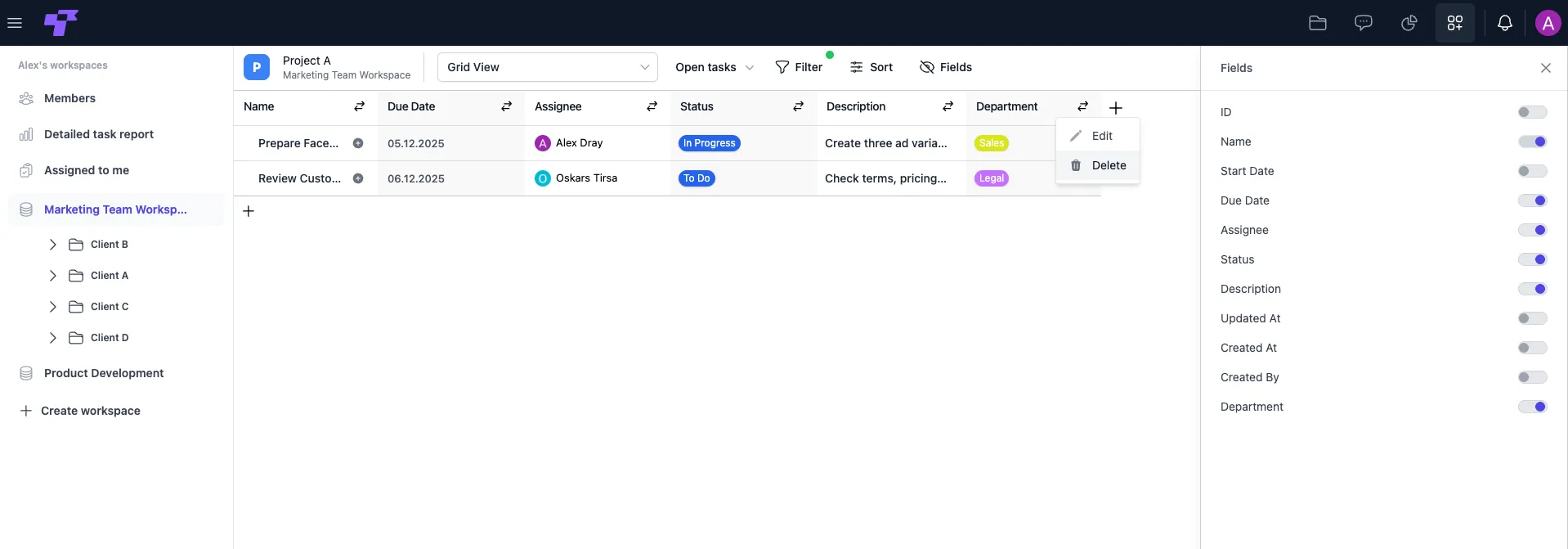Image resolution: width=1568 pixels, height=549 pixels.
Task: Click Product Development workspace icon
Action: [26, 373]
